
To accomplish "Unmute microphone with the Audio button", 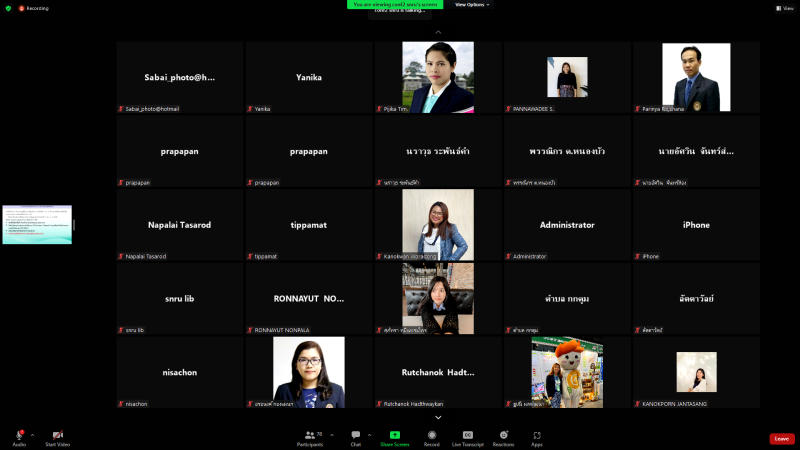I will point(18,436).
